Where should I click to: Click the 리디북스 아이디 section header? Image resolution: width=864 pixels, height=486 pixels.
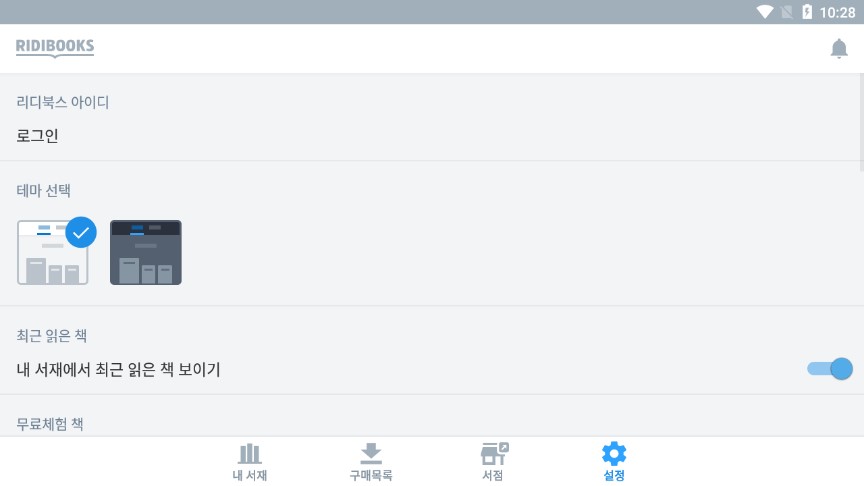pos(62,102)
